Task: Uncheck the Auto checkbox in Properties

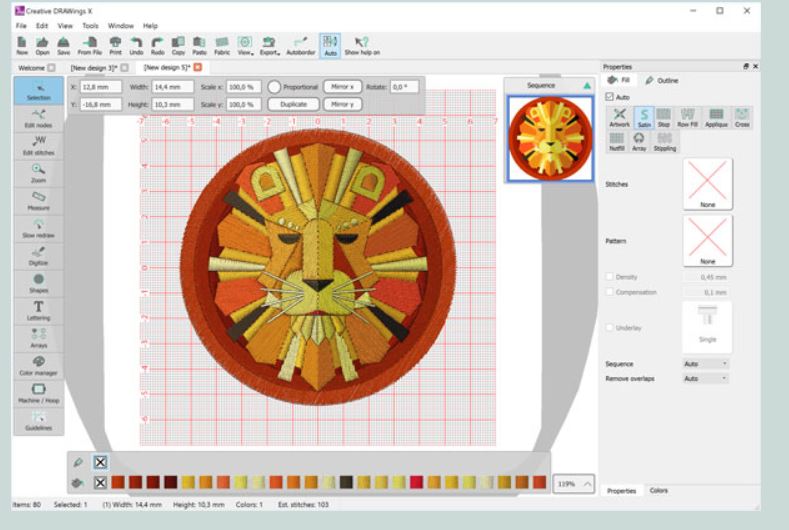Action: 611,97
